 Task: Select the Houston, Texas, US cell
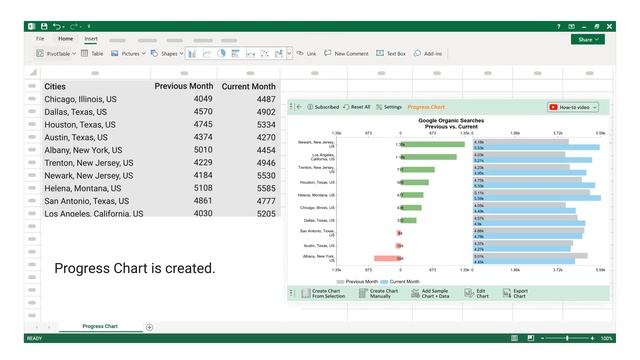click(x=96, y=124)
